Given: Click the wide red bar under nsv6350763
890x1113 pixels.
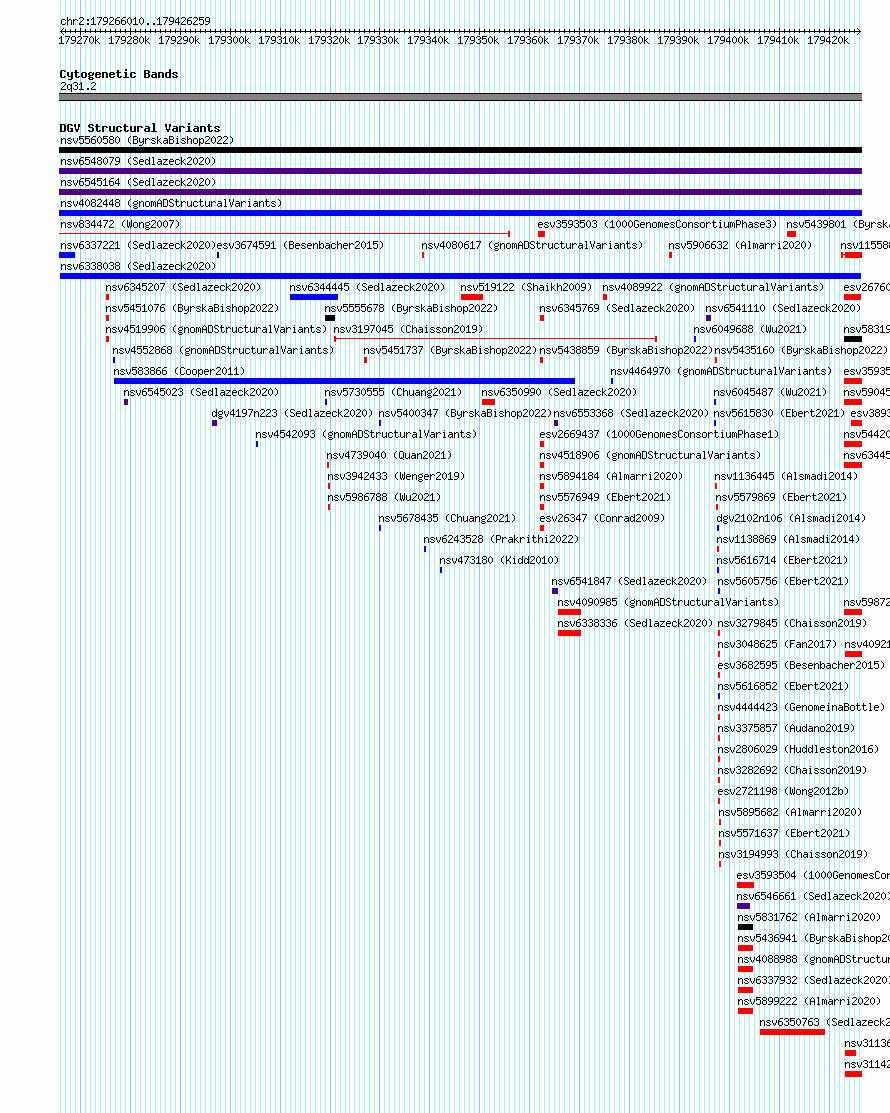Looking at the screenshot, I should [792, 1032].
